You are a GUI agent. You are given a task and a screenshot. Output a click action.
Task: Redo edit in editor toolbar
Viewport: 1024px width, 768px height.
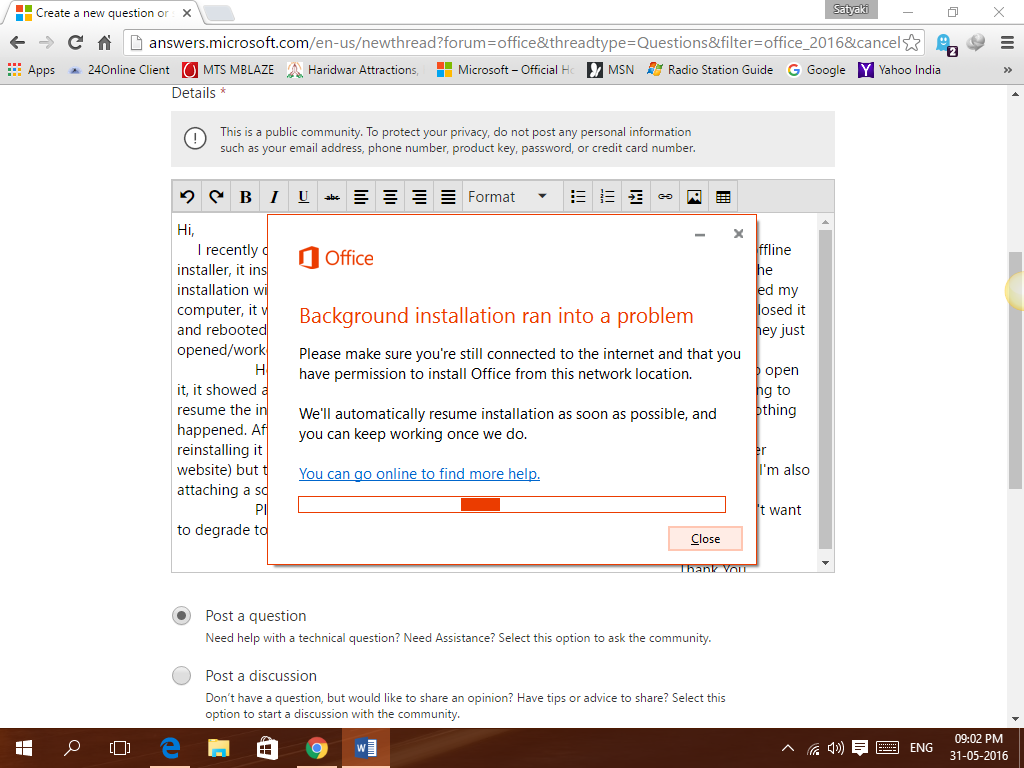pos(216,197)
